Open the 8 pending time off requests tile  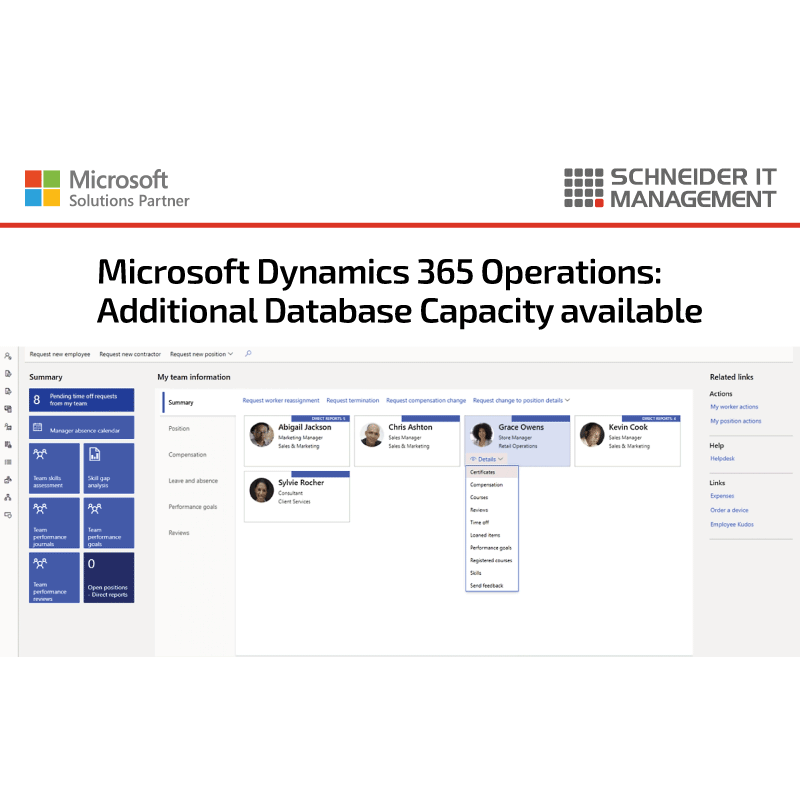(x=82, y=400)
